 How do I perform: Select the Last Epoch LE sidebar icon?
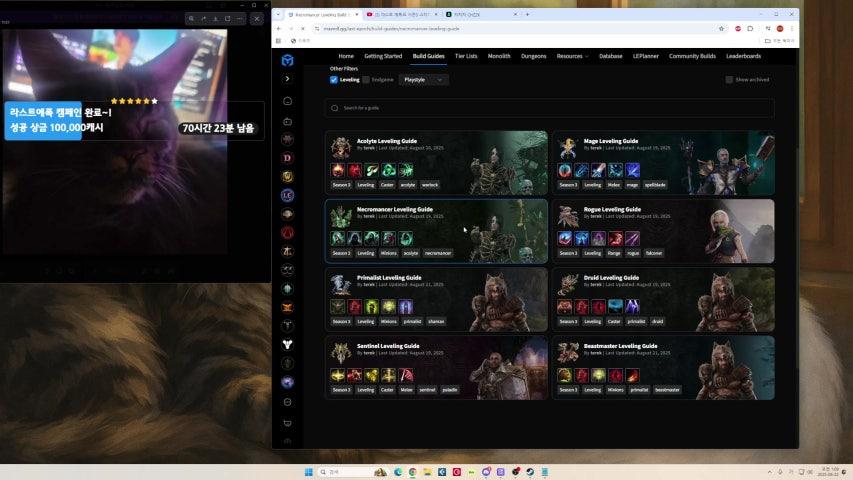[287, 195]
